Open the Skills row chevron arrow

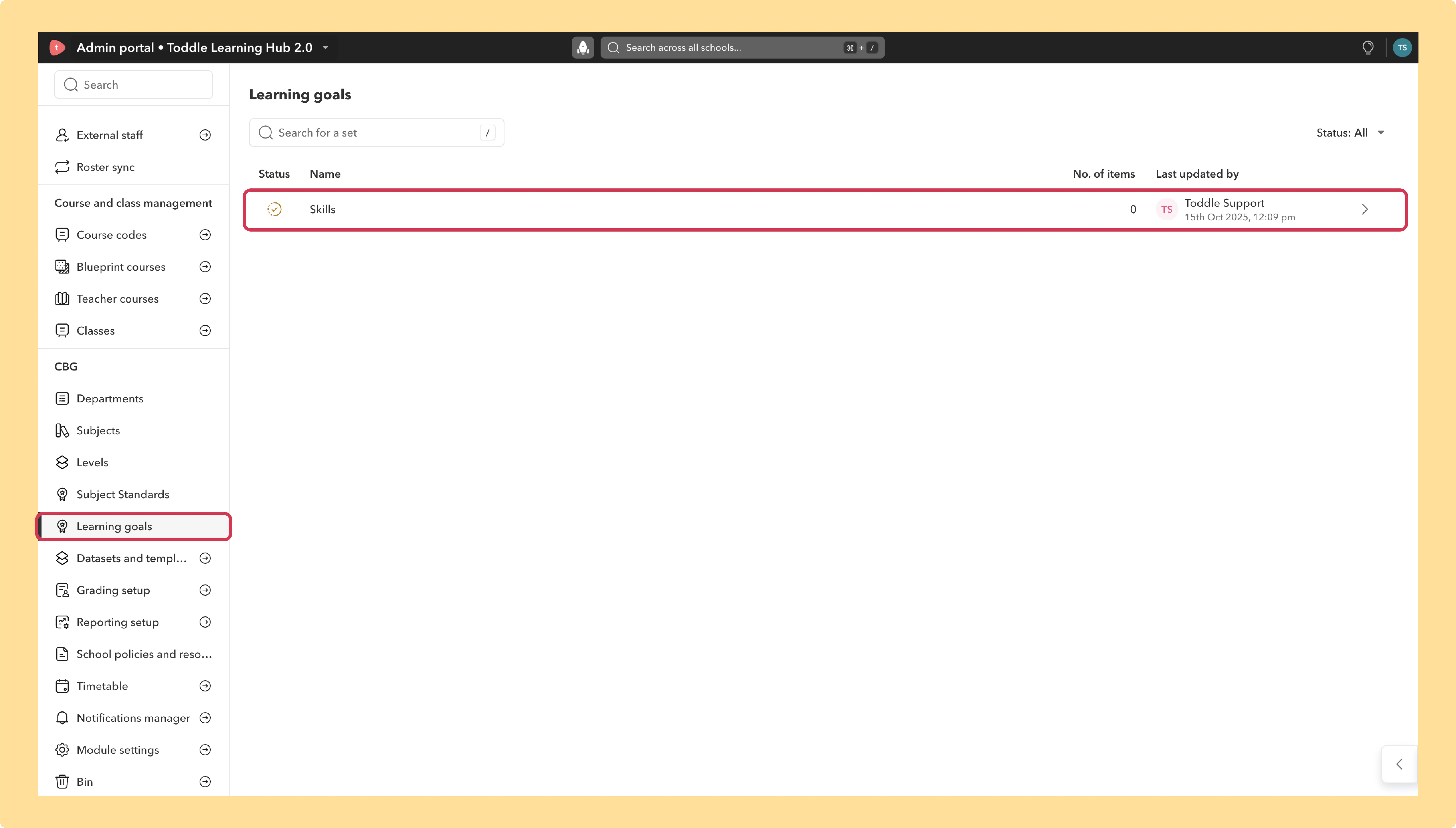click(x=1364, y=209)
